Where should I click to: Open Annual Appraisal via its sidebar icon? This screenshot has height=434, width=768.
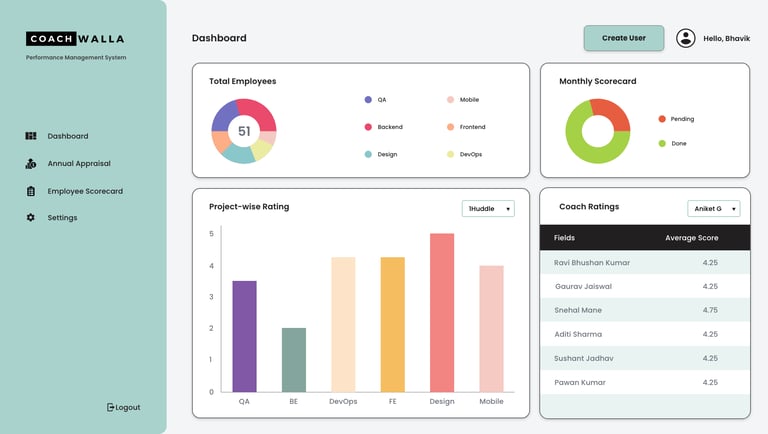[31, 164]
